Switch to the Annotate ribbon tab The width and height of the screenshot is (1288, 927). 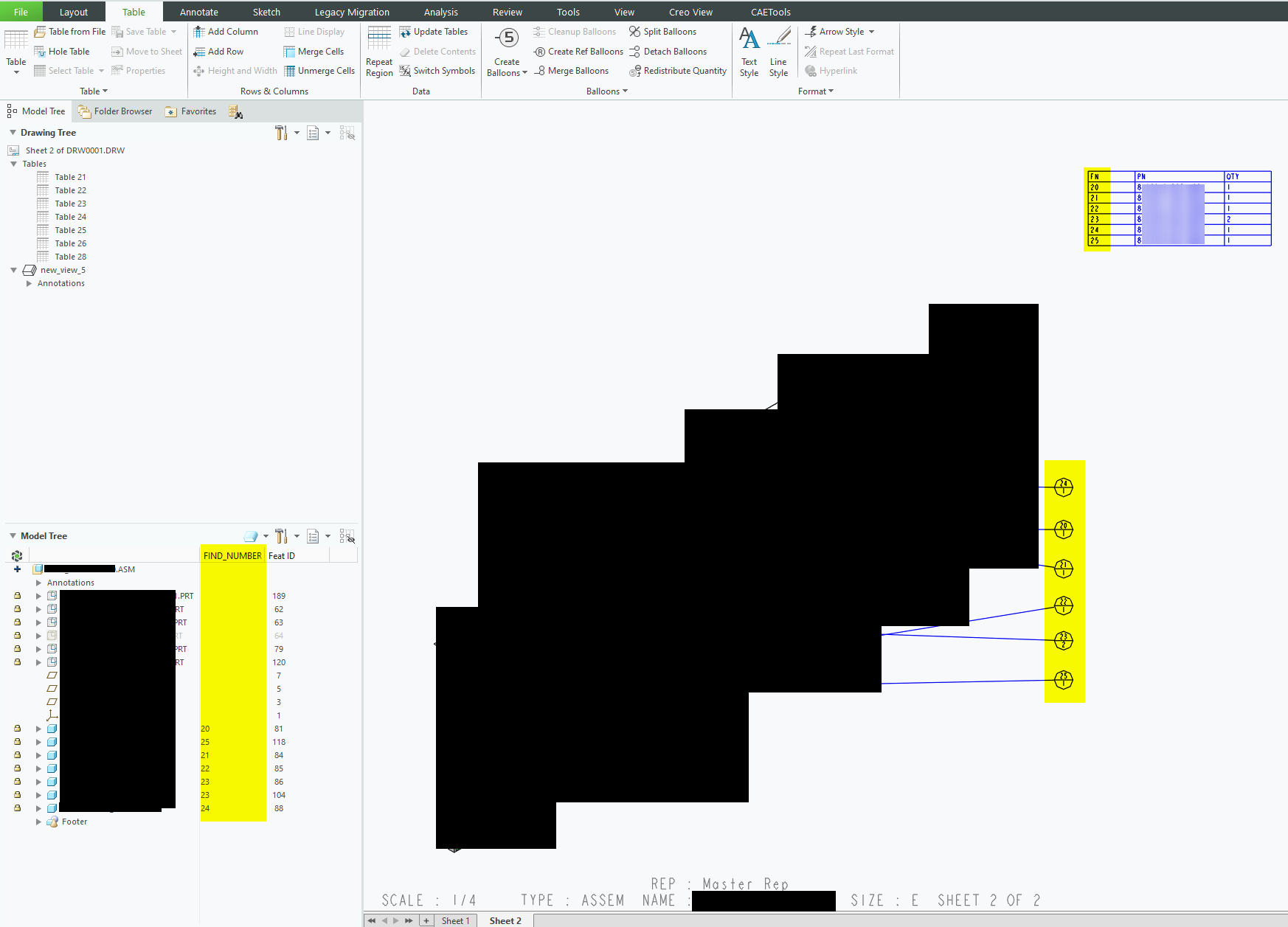198,11
